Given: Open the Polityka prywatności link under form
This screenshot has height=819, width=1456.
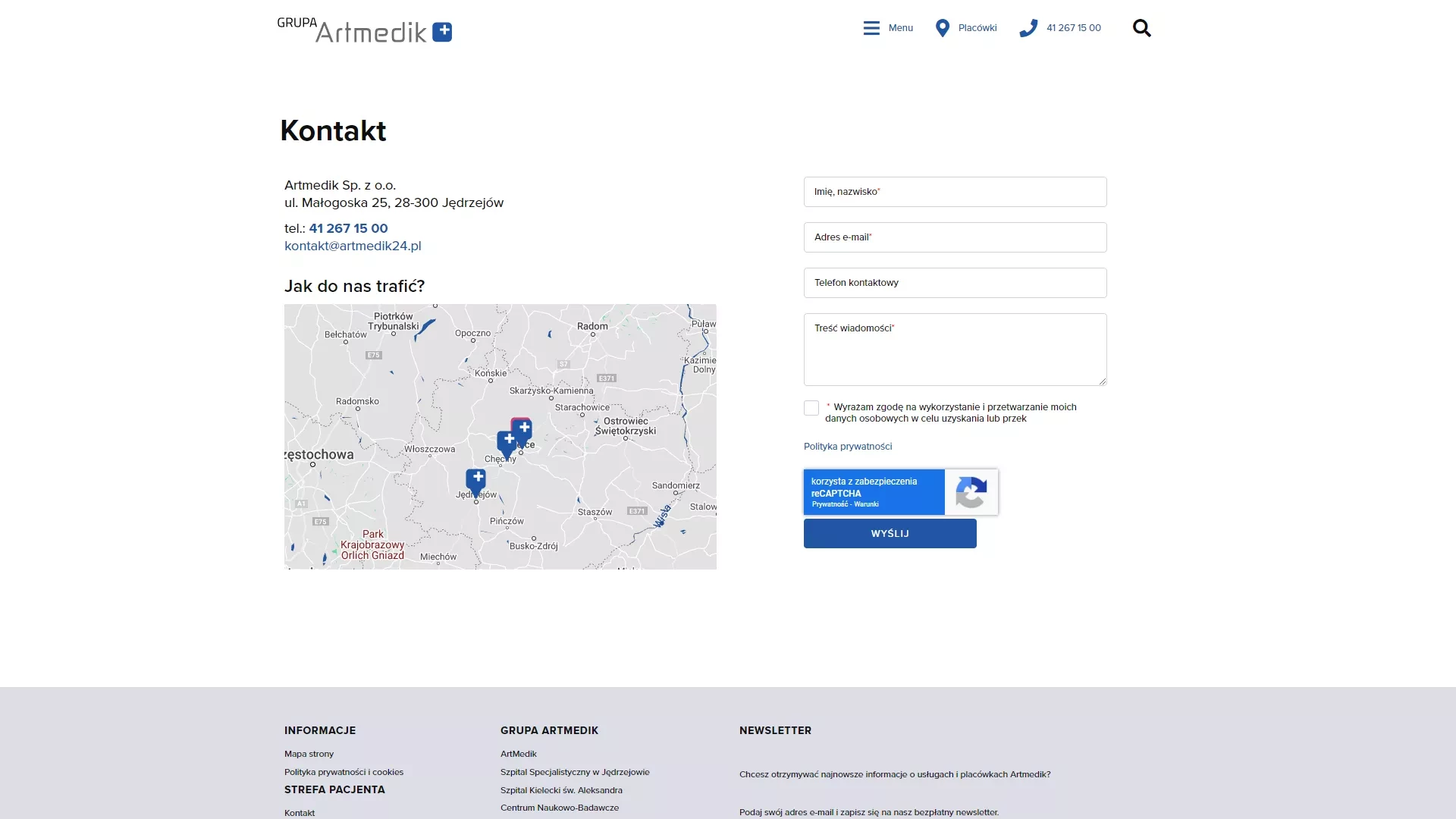Looking at the screenshot, I should pyautogui.click(x=848, y=447).
